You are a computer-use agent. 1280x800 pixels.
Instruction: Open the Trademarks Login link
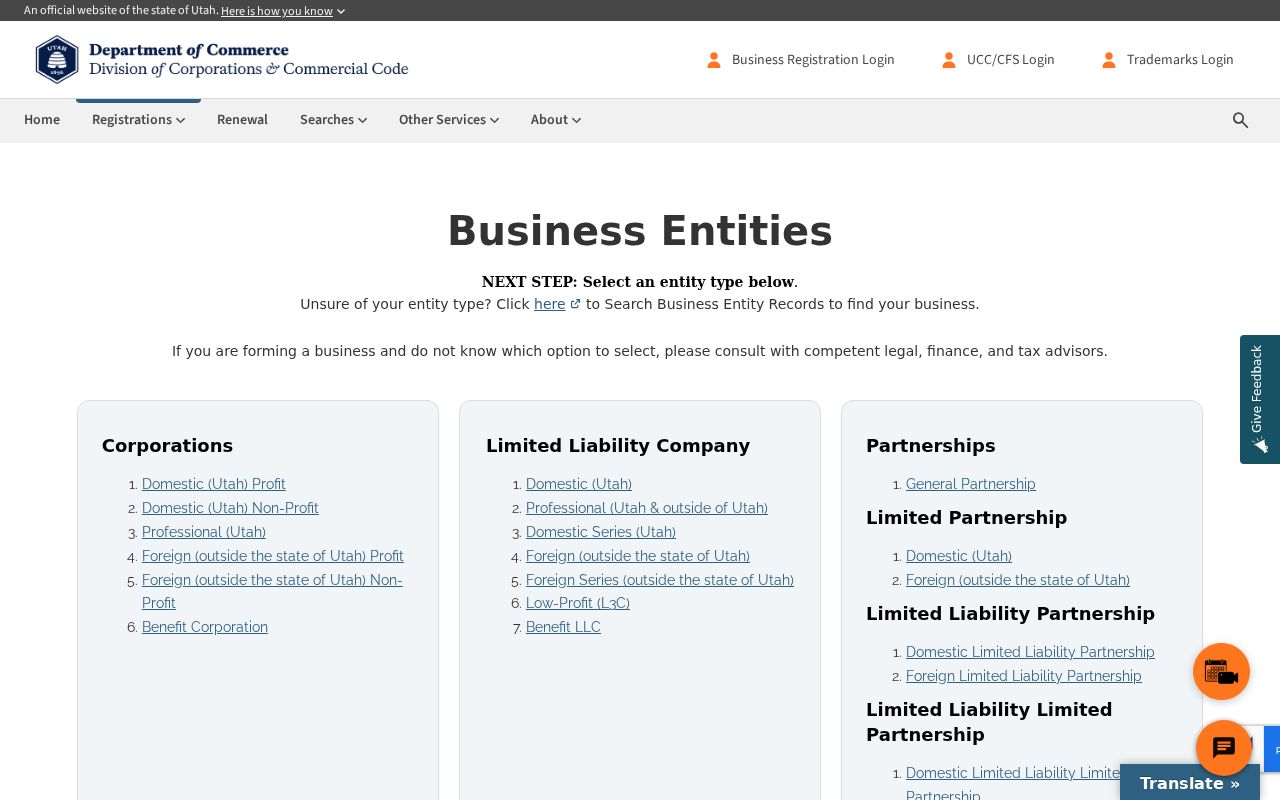click(x=1180, y=60)
